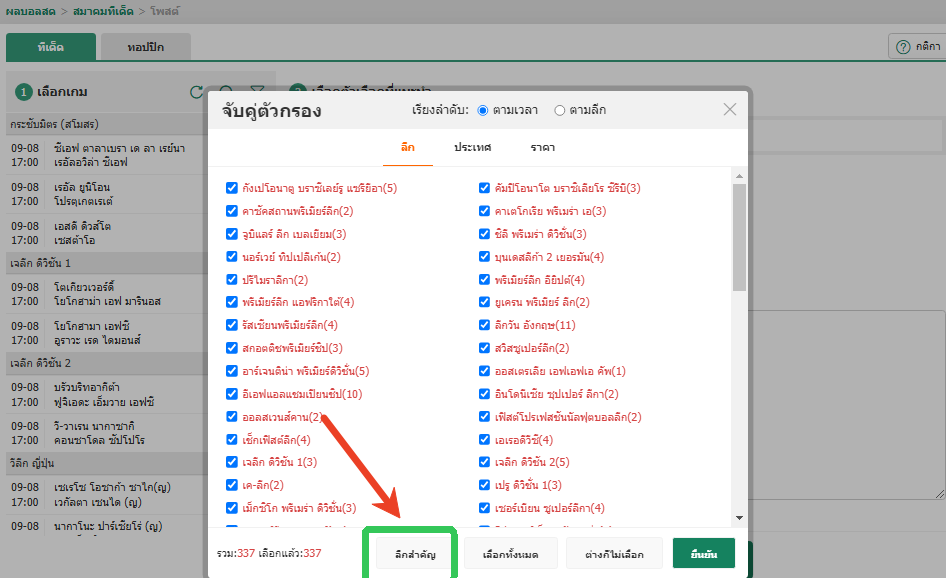
Task: Select the โตเกียวเวอร์ดี้ match row
Action: [107, 294]
